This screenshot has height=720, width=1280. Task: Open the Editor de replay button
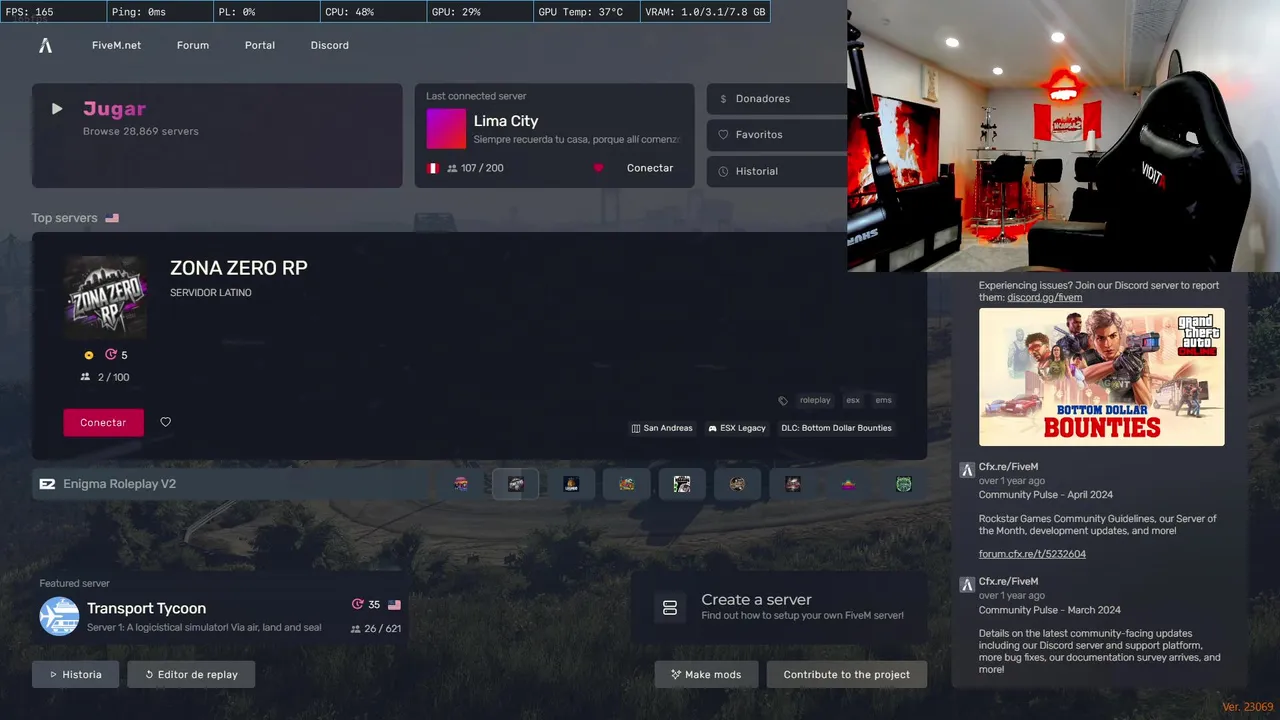191,674
